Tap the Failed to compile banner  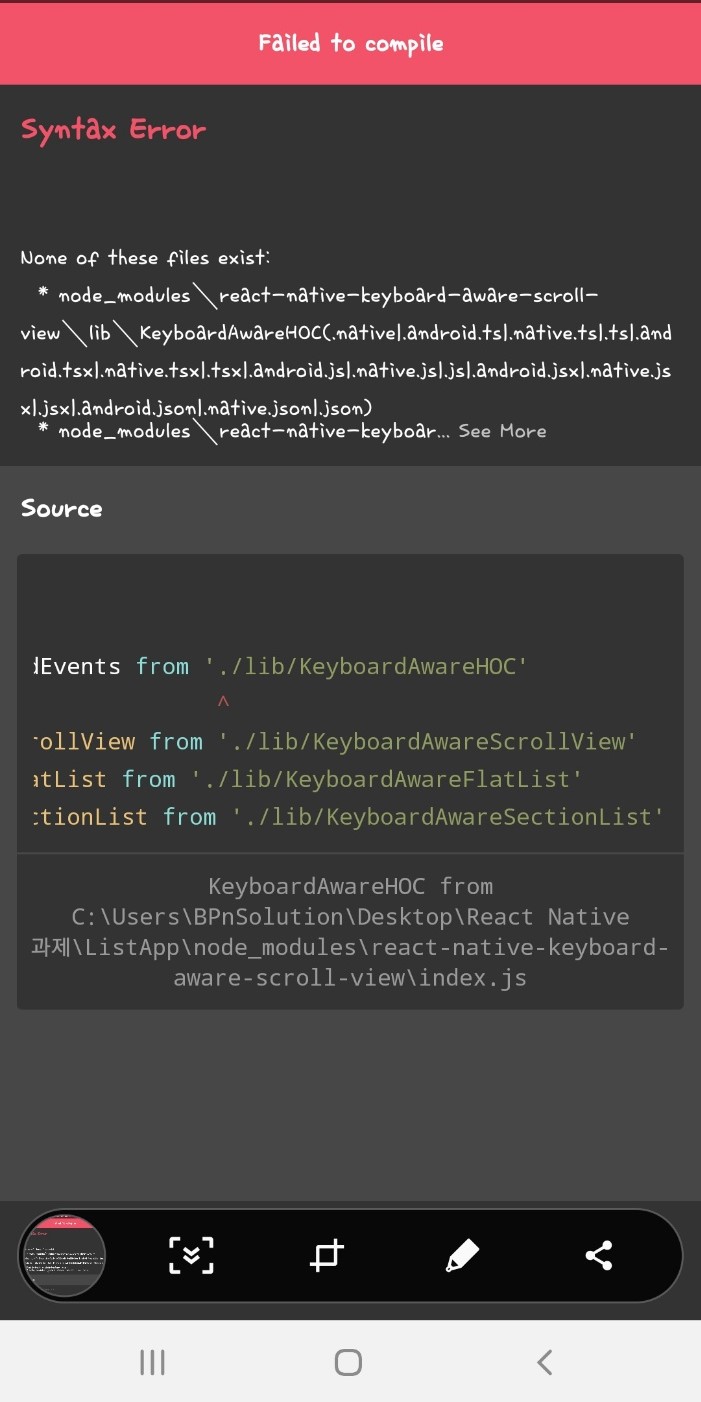[x=350, y=44]
